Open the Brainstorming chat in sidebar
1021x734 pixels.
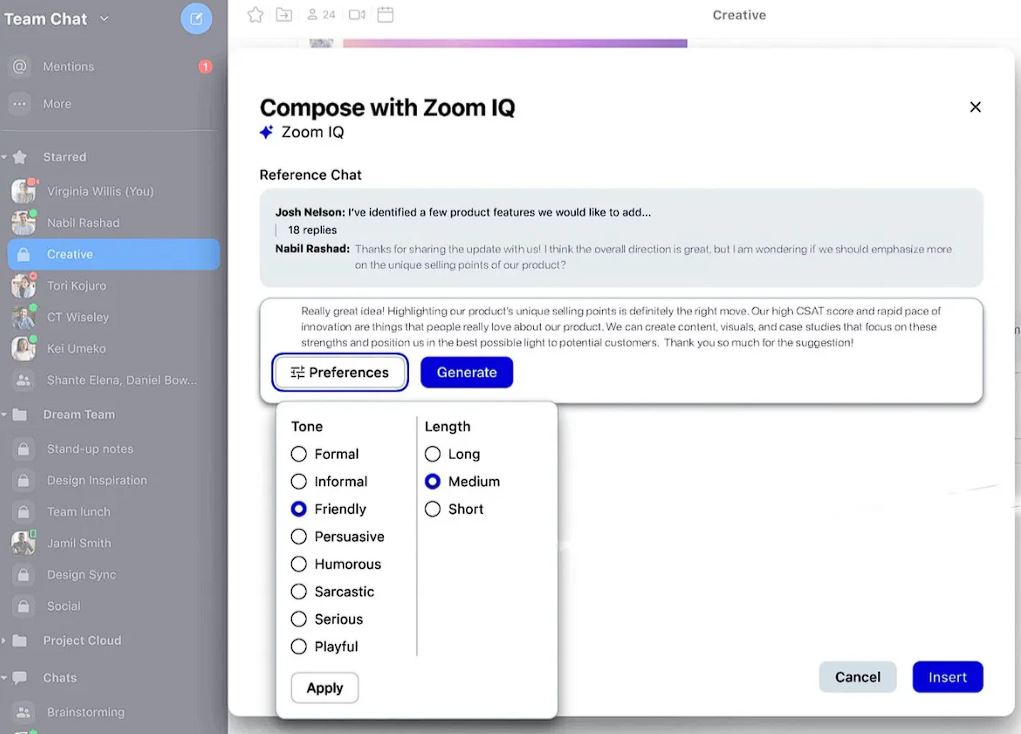[85, 713]
